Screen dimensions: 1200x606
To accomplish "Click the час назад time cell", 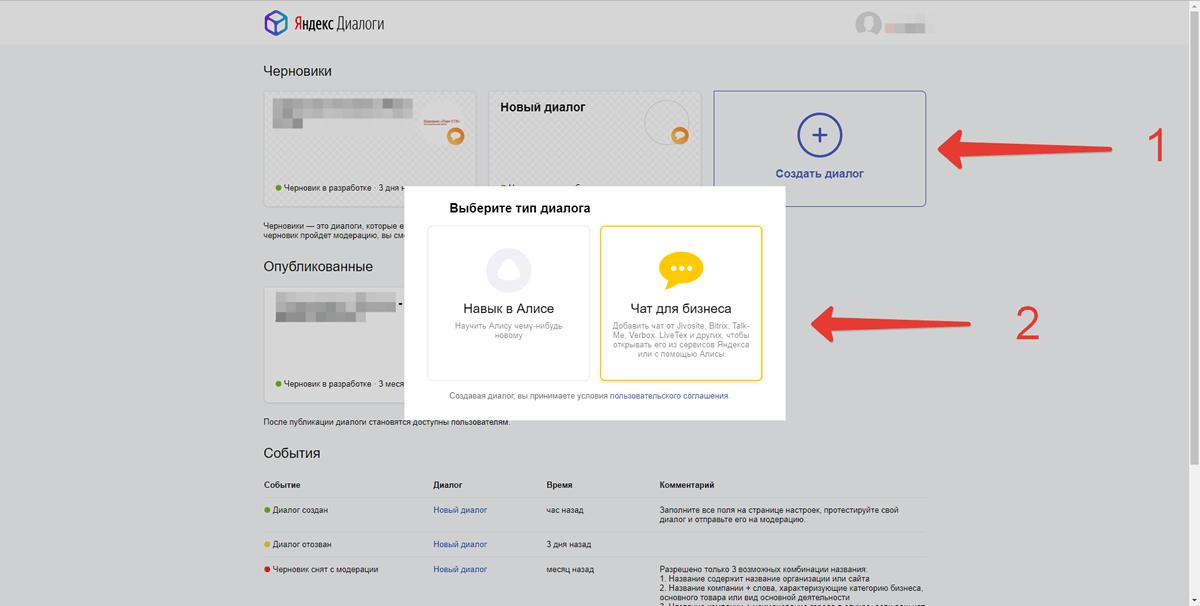I will (x=565, y=510).
